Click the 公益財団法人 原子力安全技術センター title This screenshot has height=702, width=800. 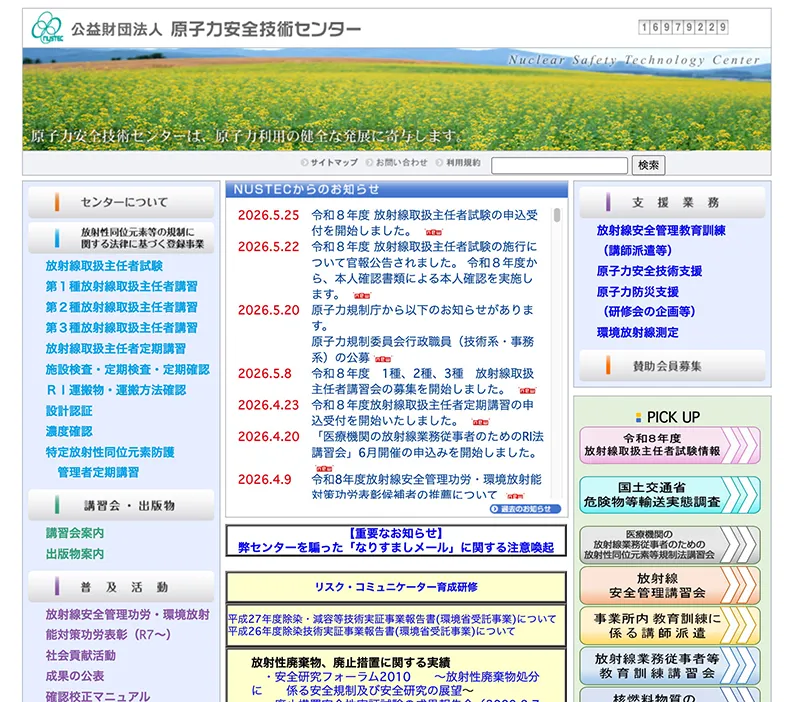216,29
